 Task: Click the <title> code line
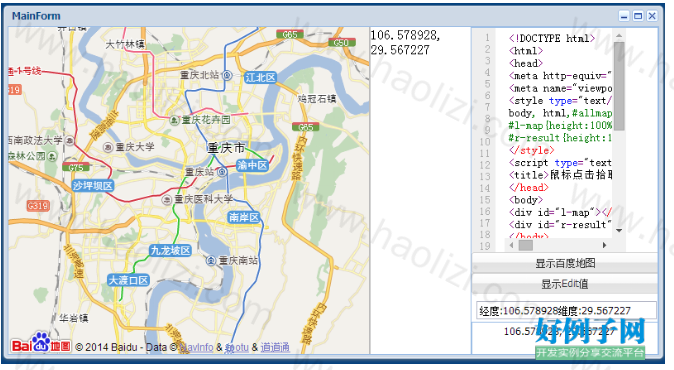point(560,175)
